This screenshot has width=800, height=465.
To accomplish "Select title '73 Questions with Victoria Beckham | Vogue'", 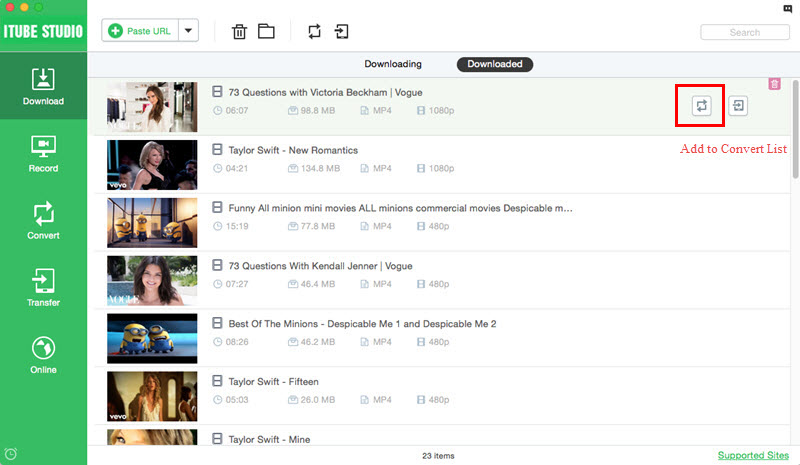I will coord(326,92).
